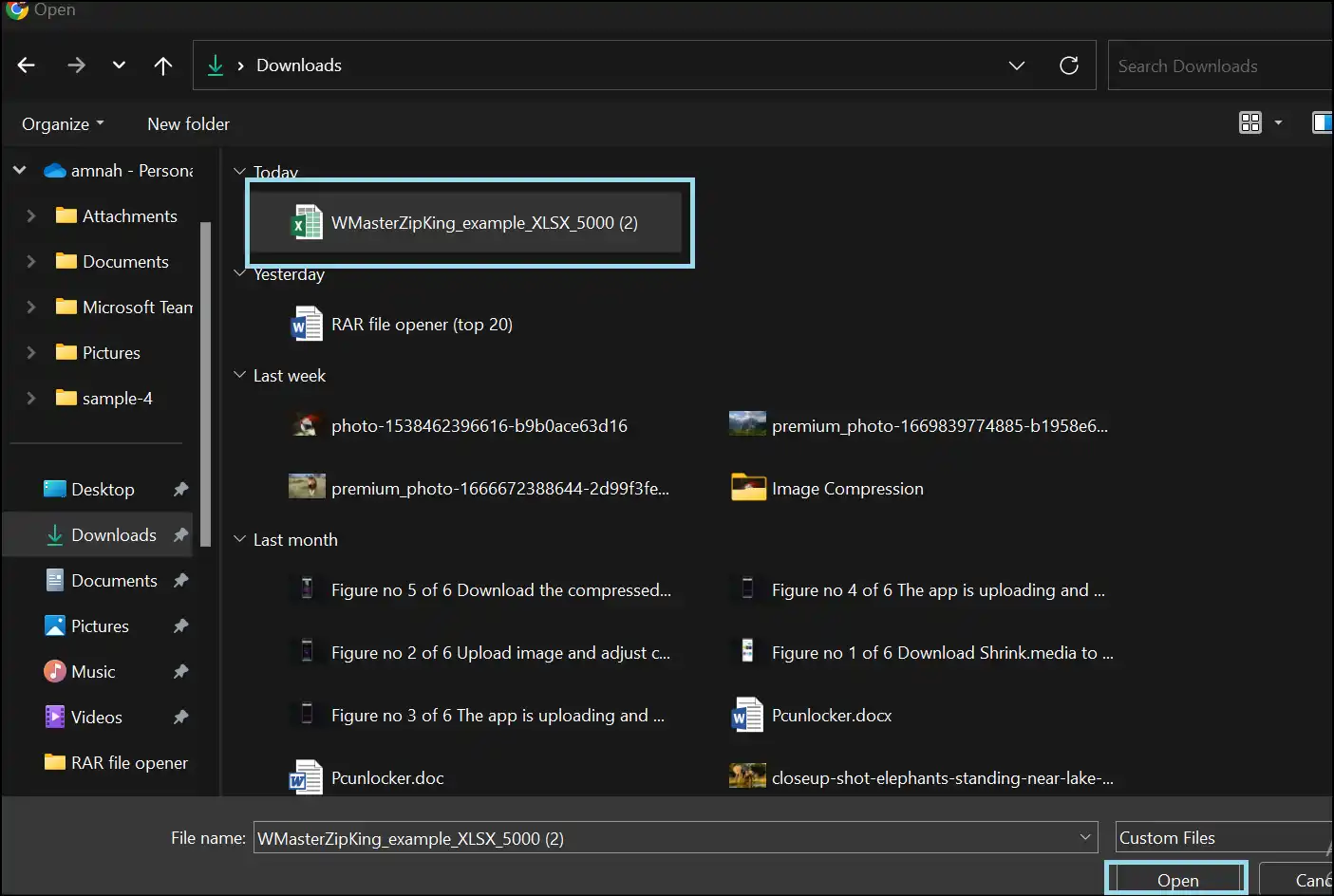Click the Search Downloads field
Image resolution: width=1334 pixels, height=896 pixels.
click(x=1221, y=65)
